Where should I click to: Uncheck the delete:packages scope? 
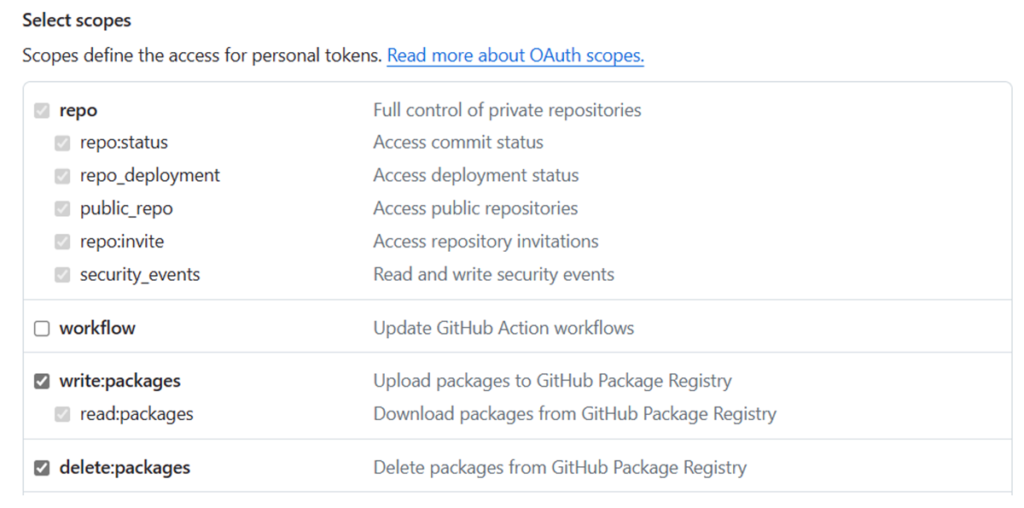tap(42, 468)
